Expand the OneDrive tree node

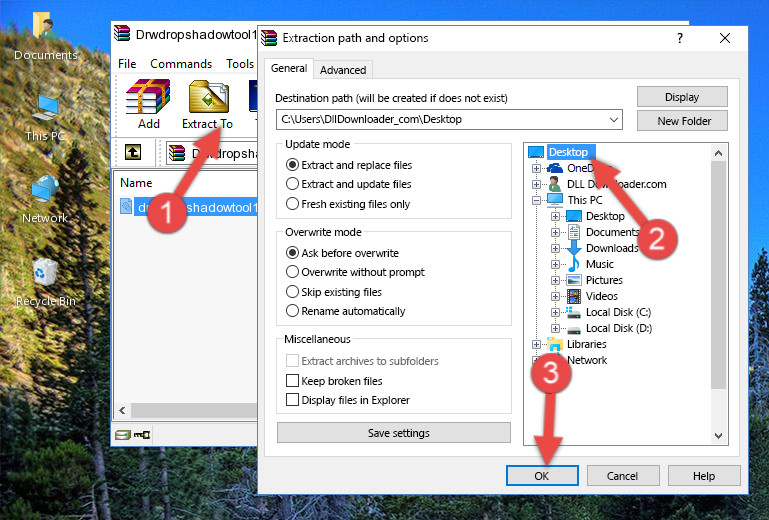point(537,169)
